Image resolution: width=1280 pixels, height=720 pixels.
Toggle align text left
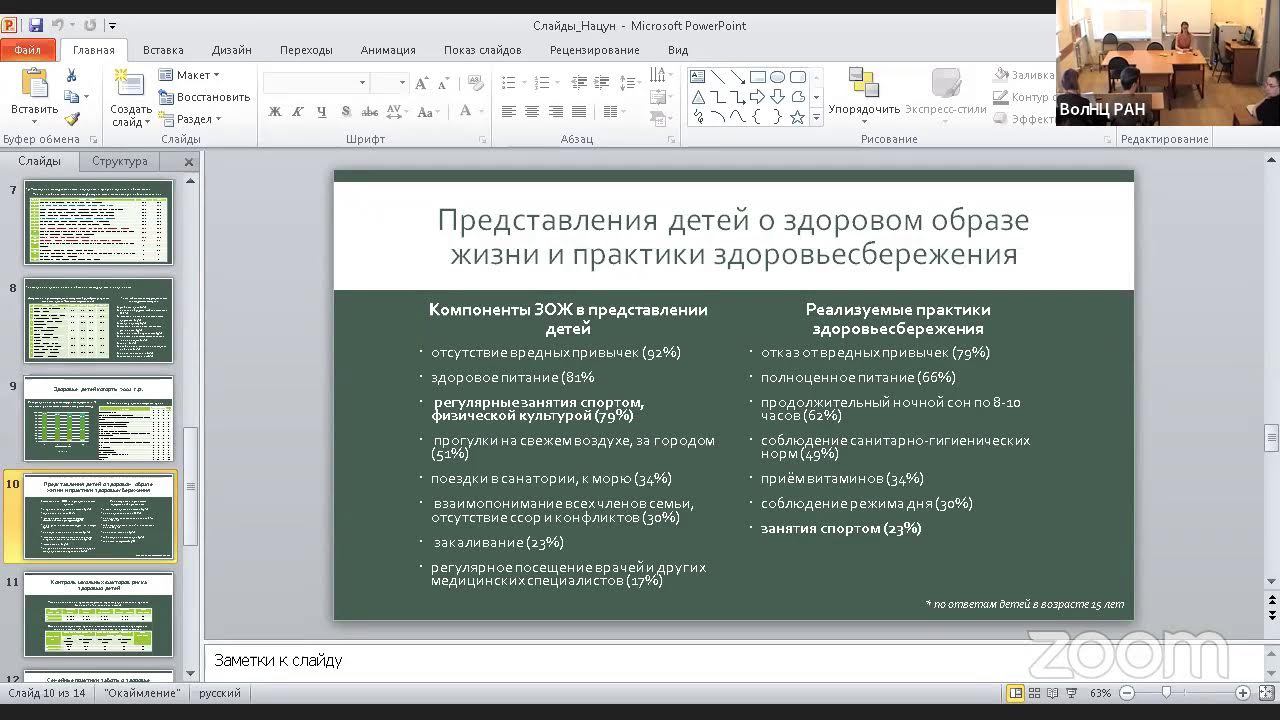pyautogui.click(x=509, y=112)
